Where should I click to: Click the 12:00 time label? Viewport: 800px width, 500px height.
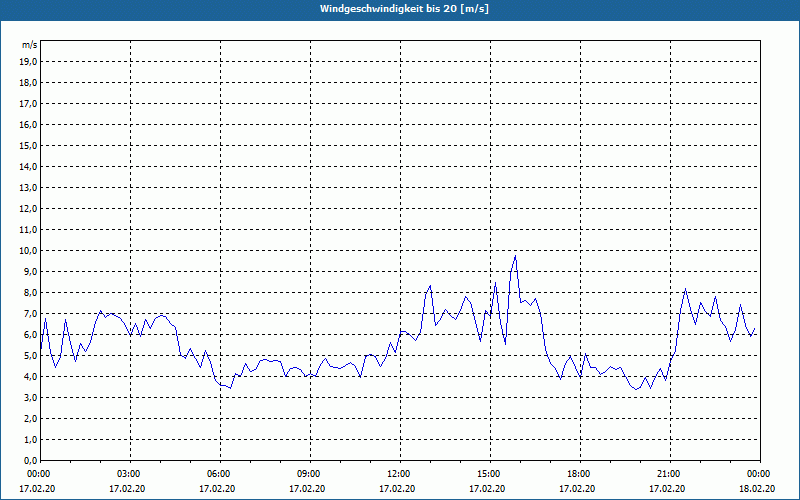[400, 474]
